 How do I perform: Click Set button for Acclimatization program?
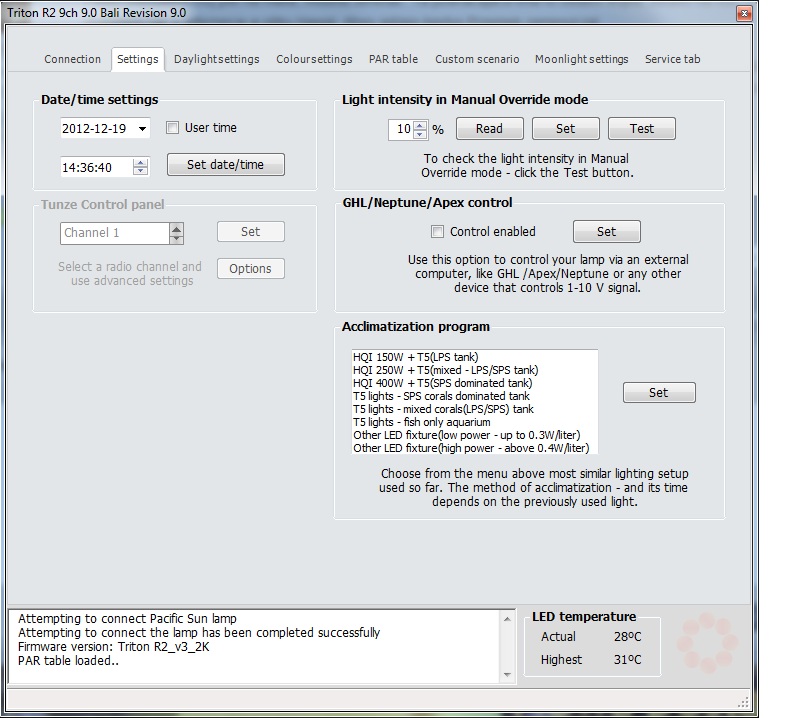coord(658,393)
